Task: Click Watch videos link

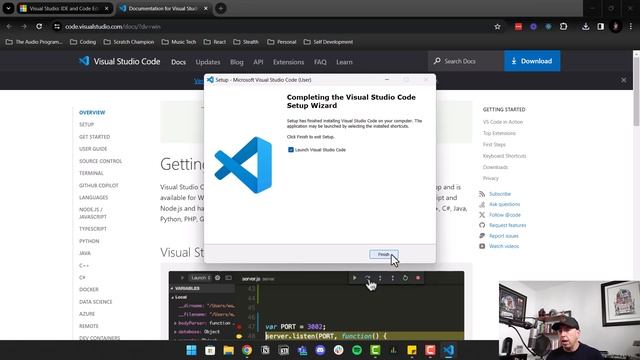Action: pos(504,246)
